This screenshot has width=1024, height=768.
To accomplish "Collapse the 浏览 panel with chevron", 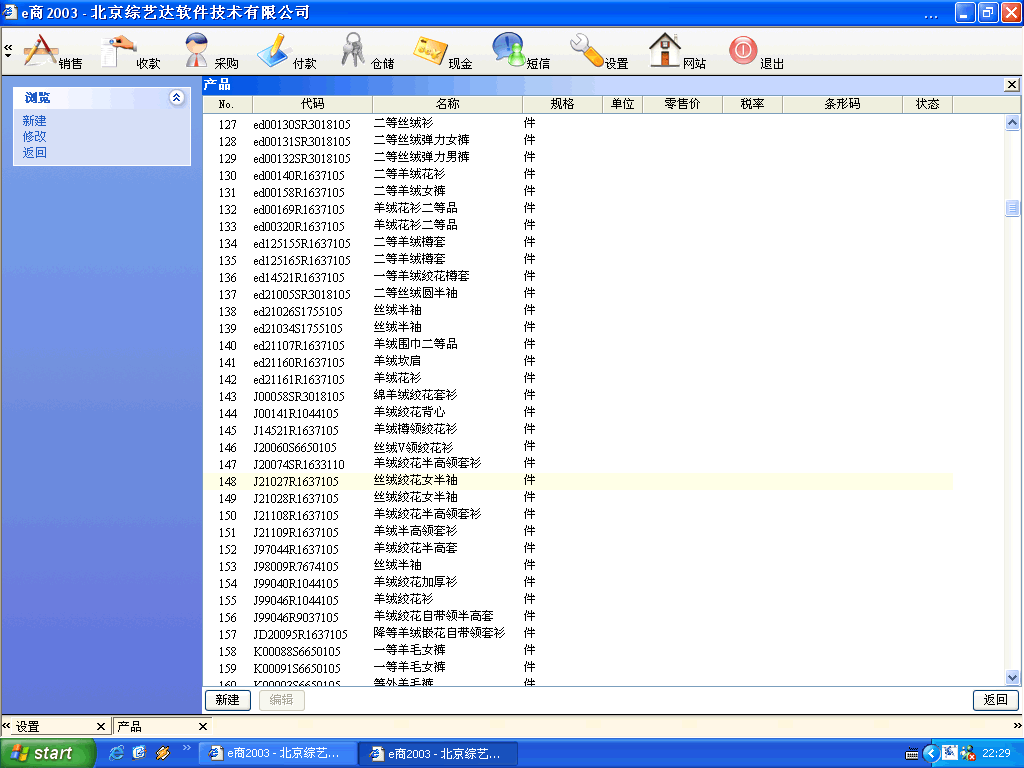I will (177, 98).
